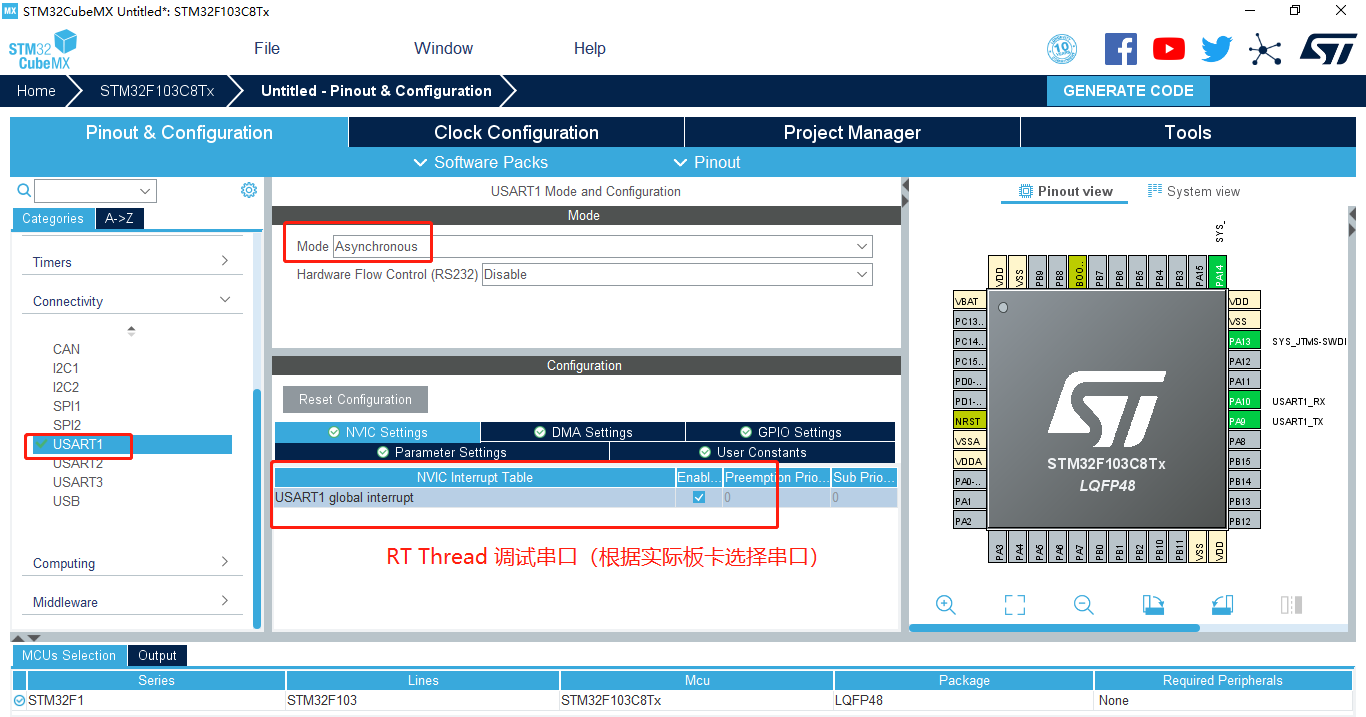Switch to the Clock Configuration tab

pos(516,133)
